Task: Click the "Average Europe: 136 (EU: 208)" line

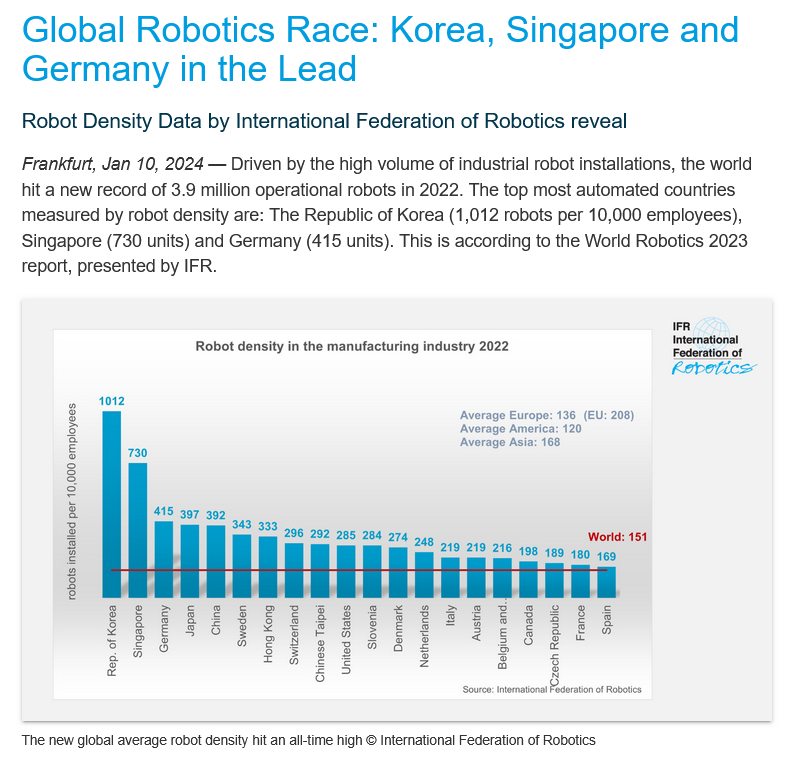Action: coord(547,415)
